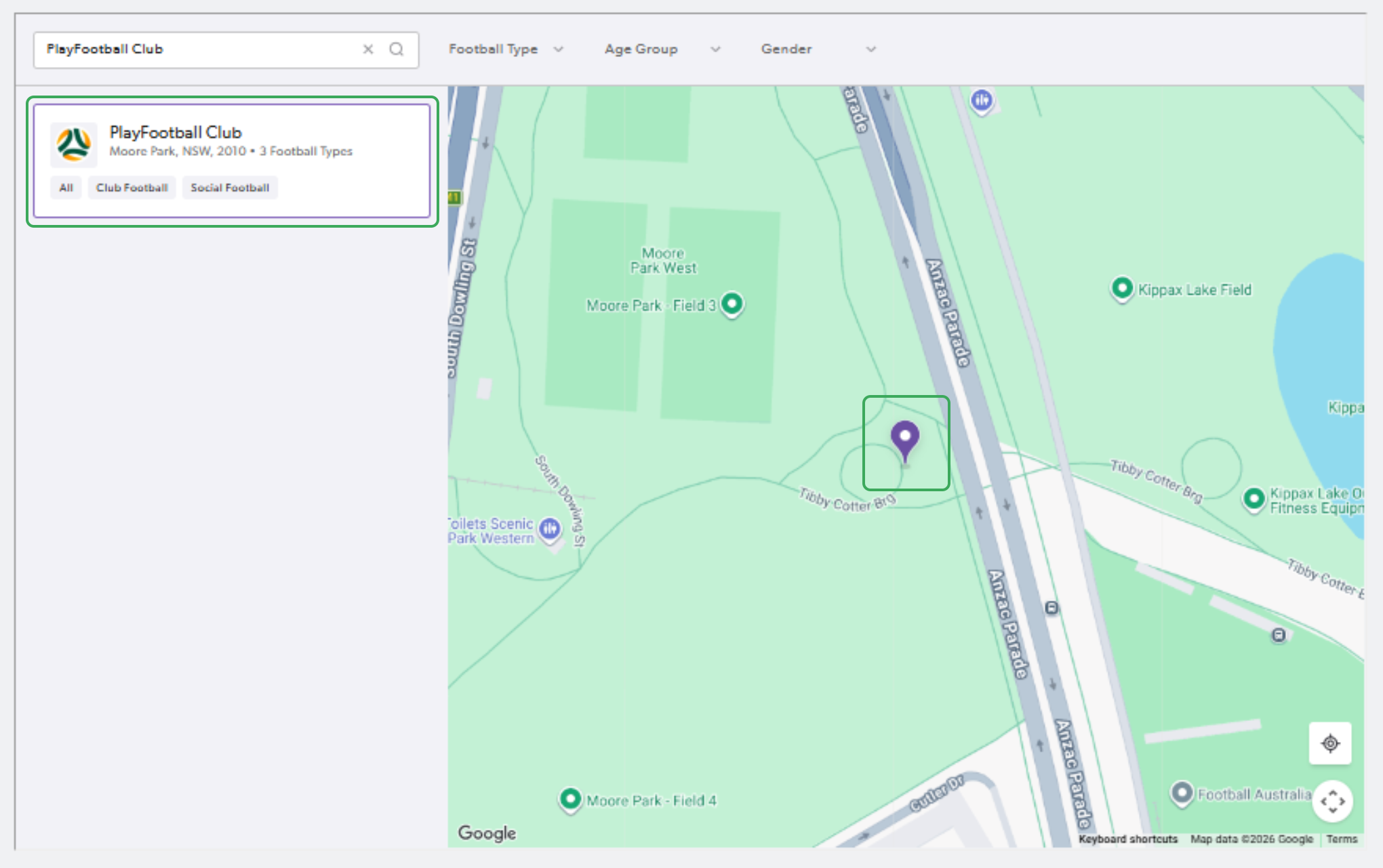Open the map camera controls button
This screenshot has width=1383, height=868.
pyautogui.click(x=1332, y=802)
